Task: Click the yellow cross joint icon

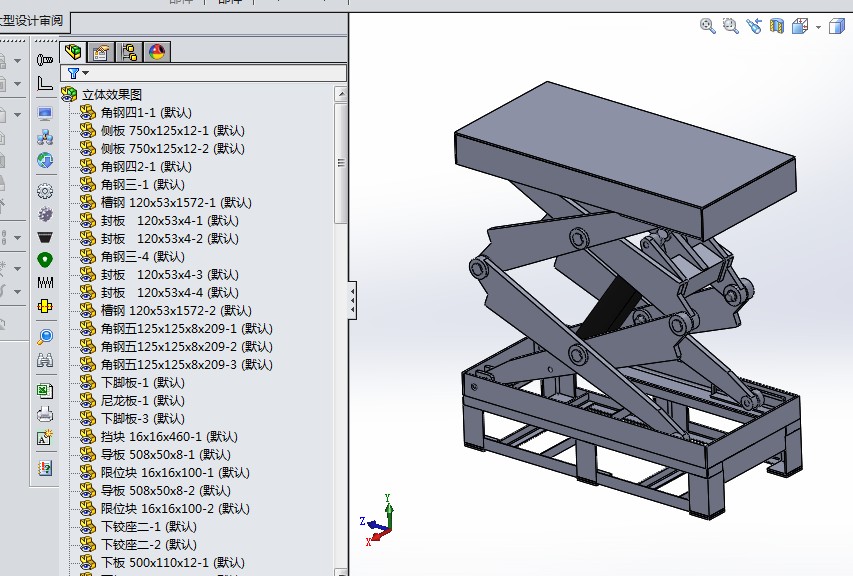Action: [x=45, y=306]
